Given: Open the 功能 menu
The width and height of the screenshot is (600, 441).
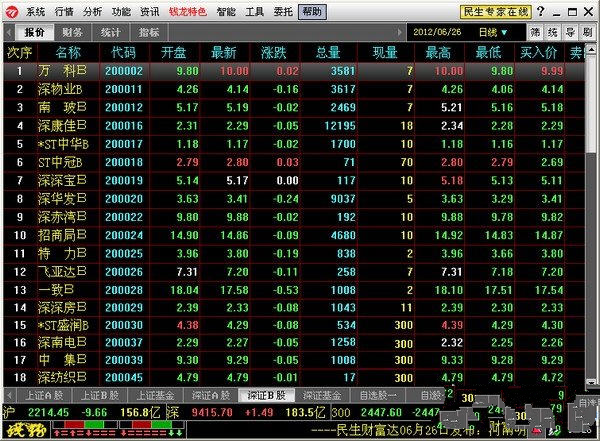Looking at the screenshot, I should pos(121,12).
